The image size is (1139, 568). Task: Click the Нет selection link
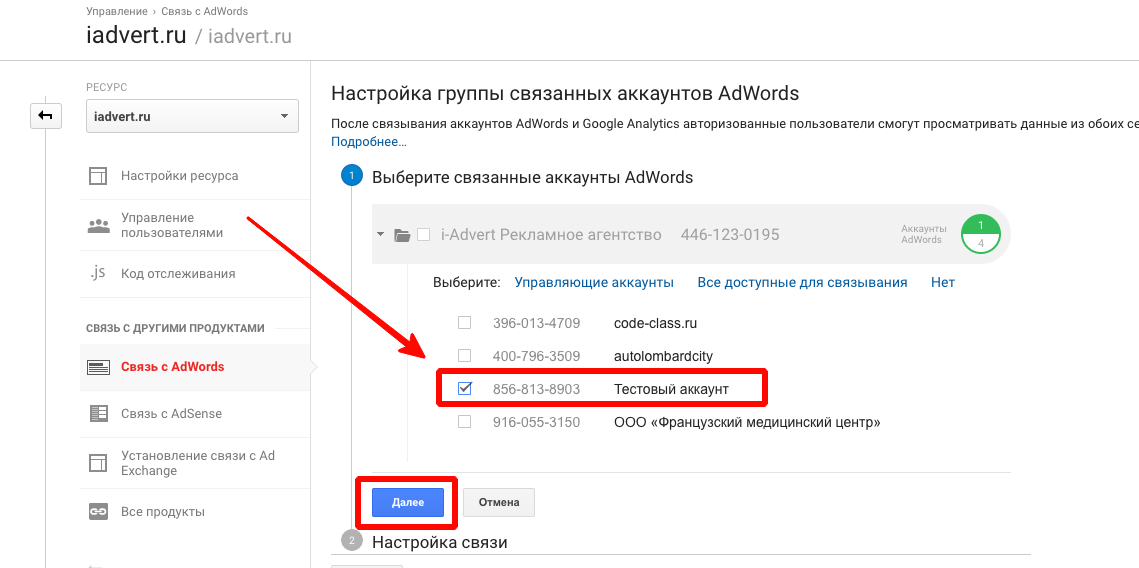[x=943, y=283]
